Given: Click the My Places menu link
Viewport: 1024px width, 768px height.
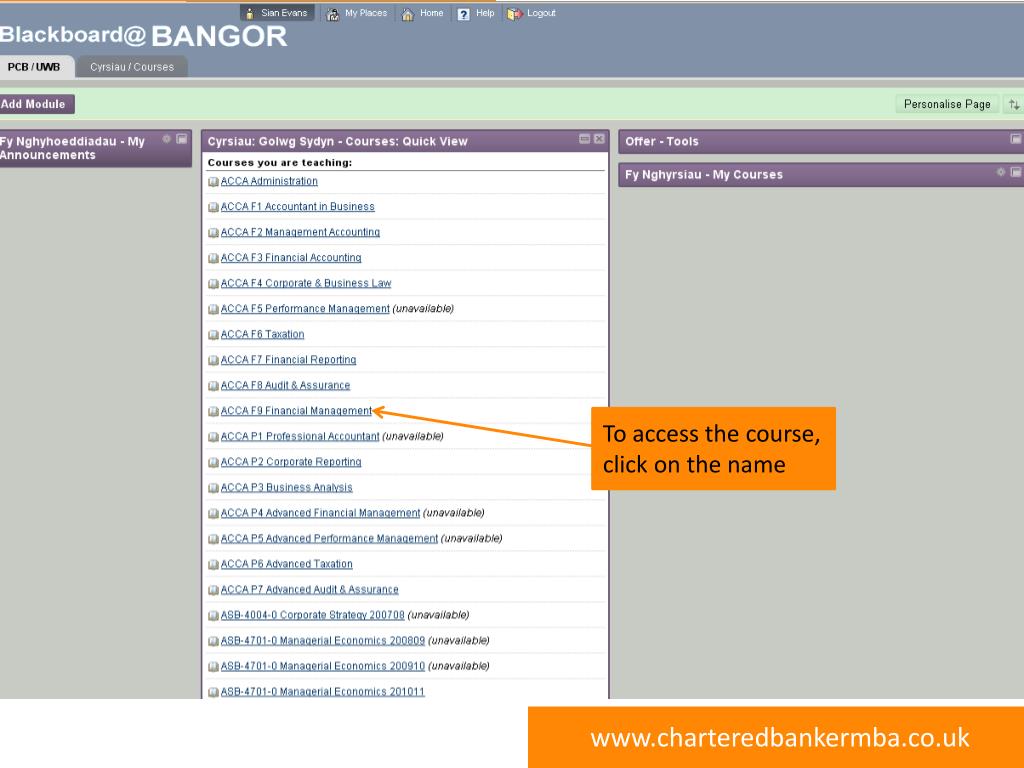Looking at the screenshot, I should pyautogui.click(x=366, y=13).
